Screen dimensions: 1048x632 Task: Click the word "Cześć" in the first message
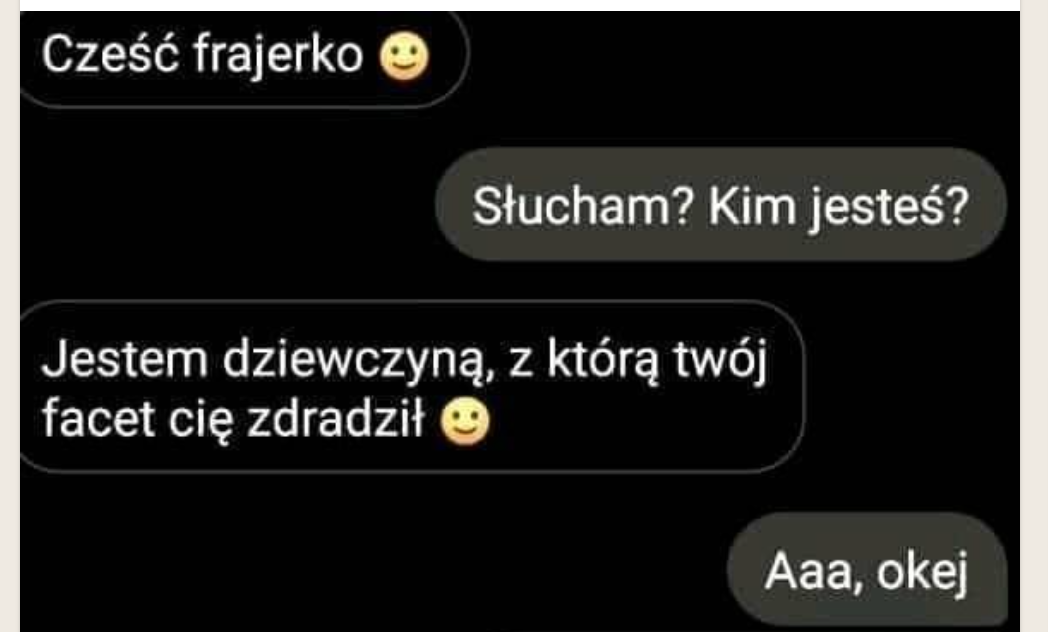(x=110, y=53)
